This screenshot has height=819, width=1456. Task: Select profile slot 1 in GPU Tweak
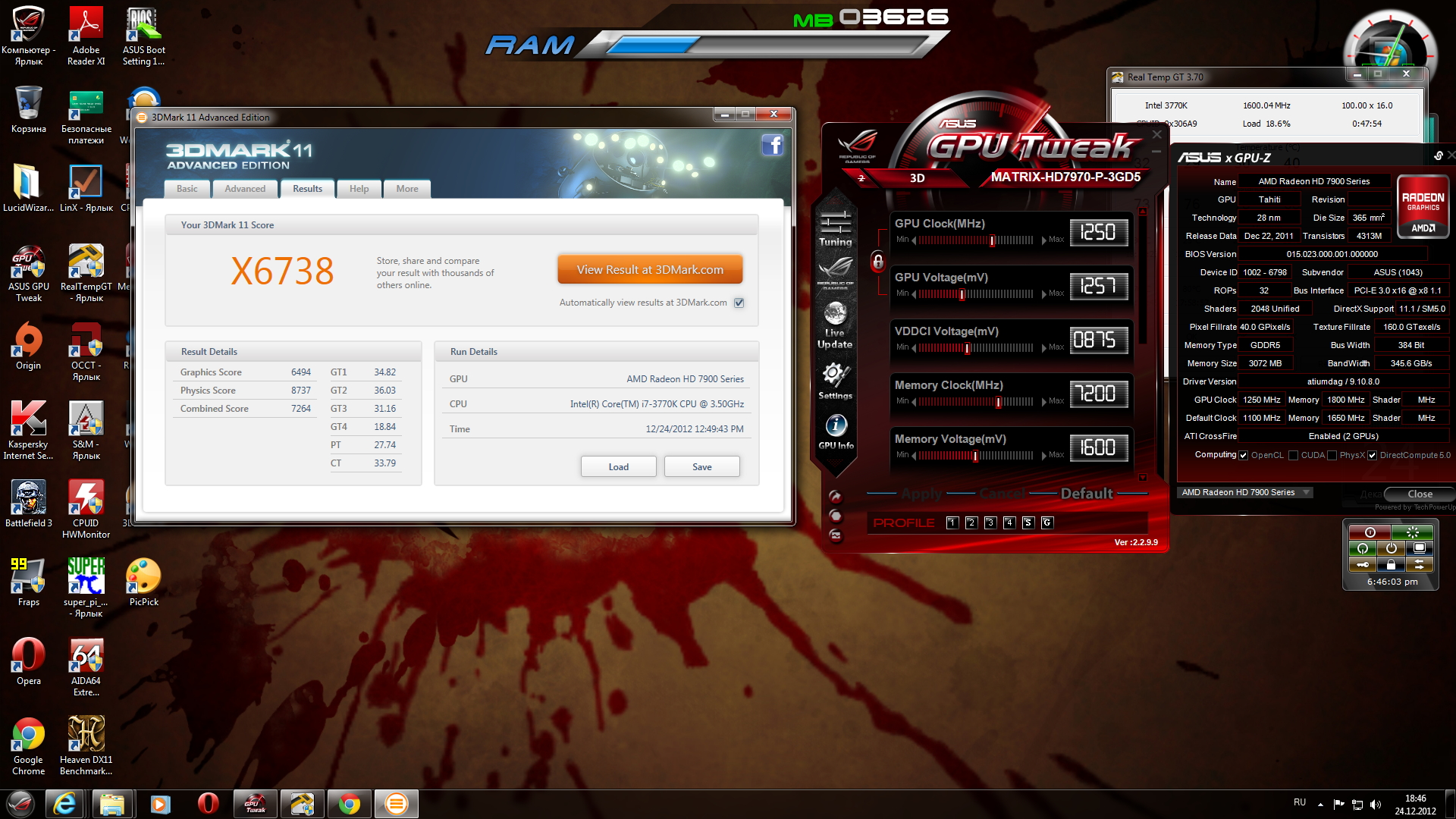pos(952,522)
